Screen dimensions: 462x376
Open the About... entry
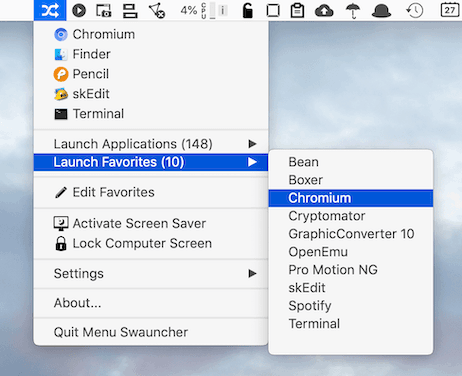[x=151, y=303]
